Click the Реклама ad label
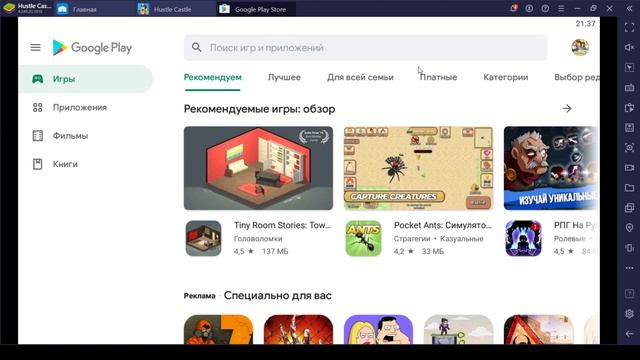Screen dimensions: 640x360 tap(199, 296)
